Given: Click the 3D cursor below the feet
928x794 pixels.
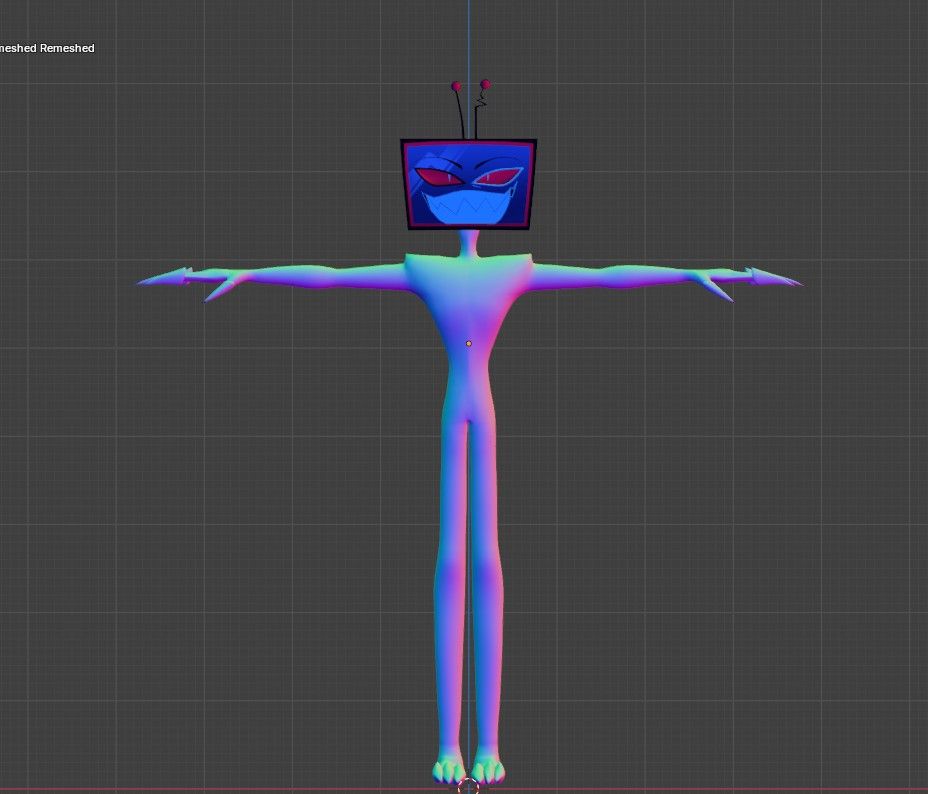Looking at the screenshot, I should pos(468,786).
